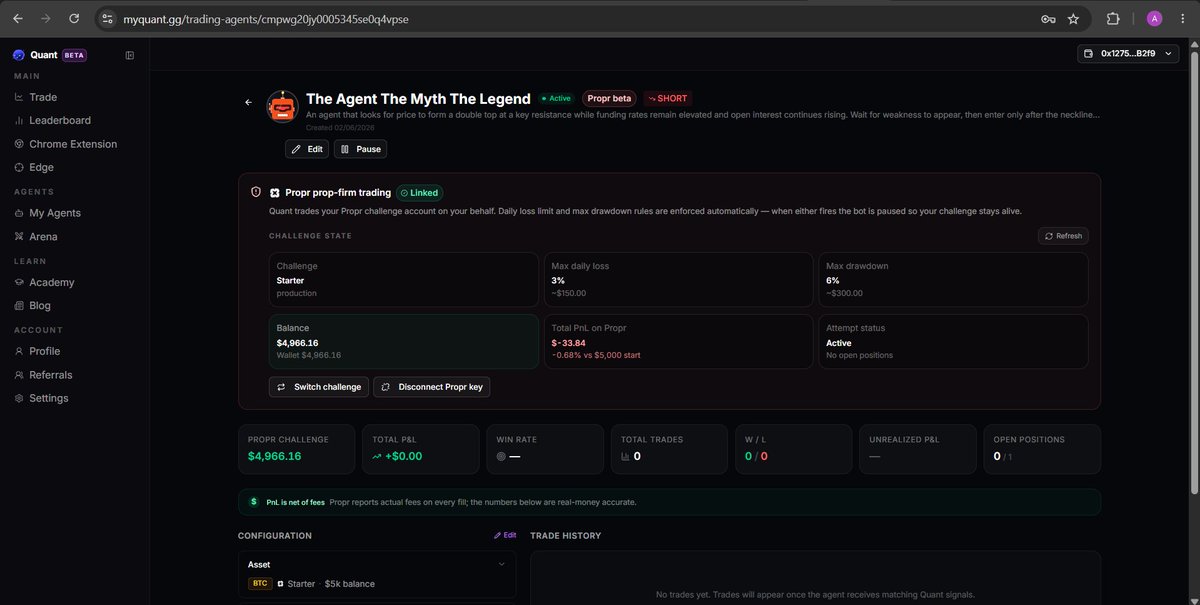Collapse the sidebar panel
The image size is (1200, 605).
point(130,55)
